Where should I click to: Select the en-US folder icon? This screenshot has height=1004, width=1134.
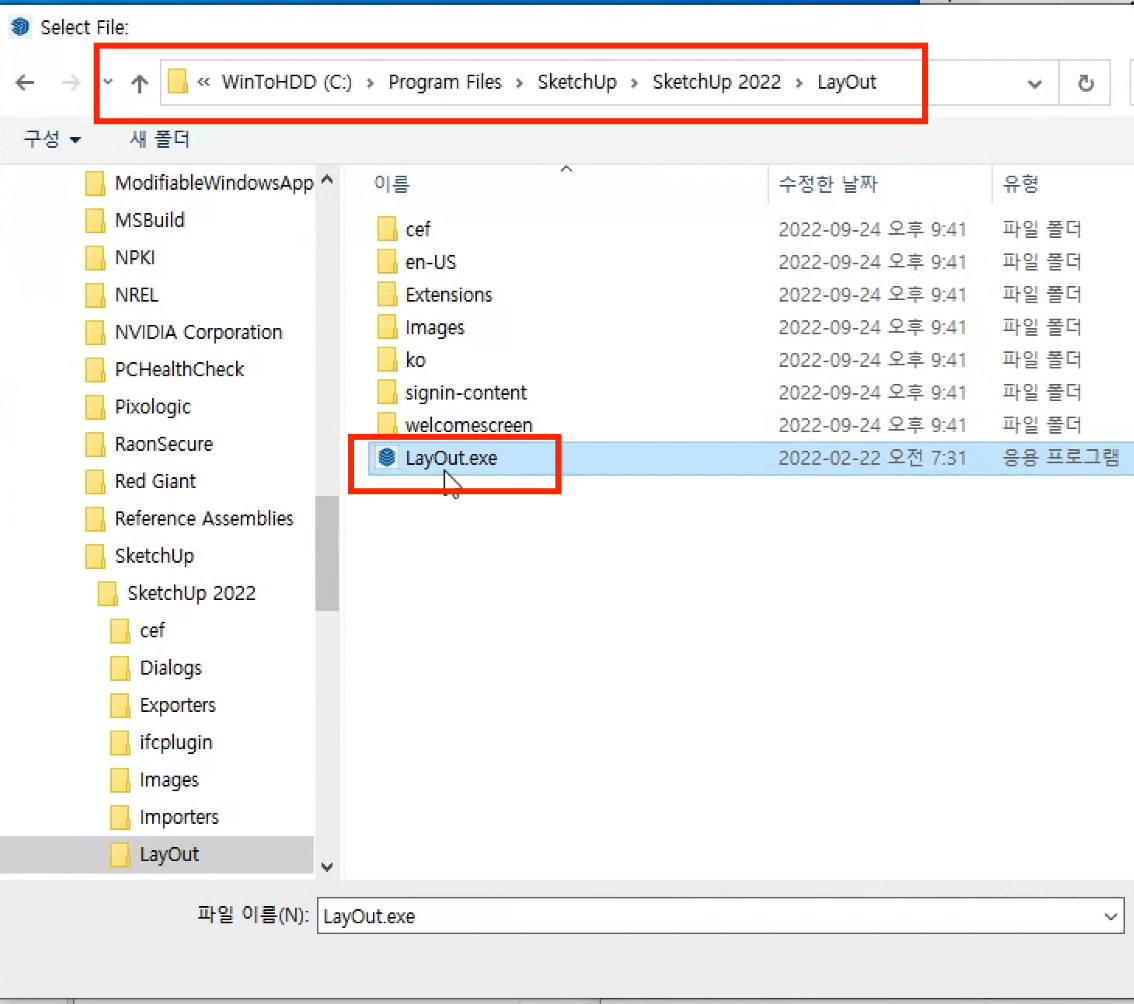pos(387,261)
